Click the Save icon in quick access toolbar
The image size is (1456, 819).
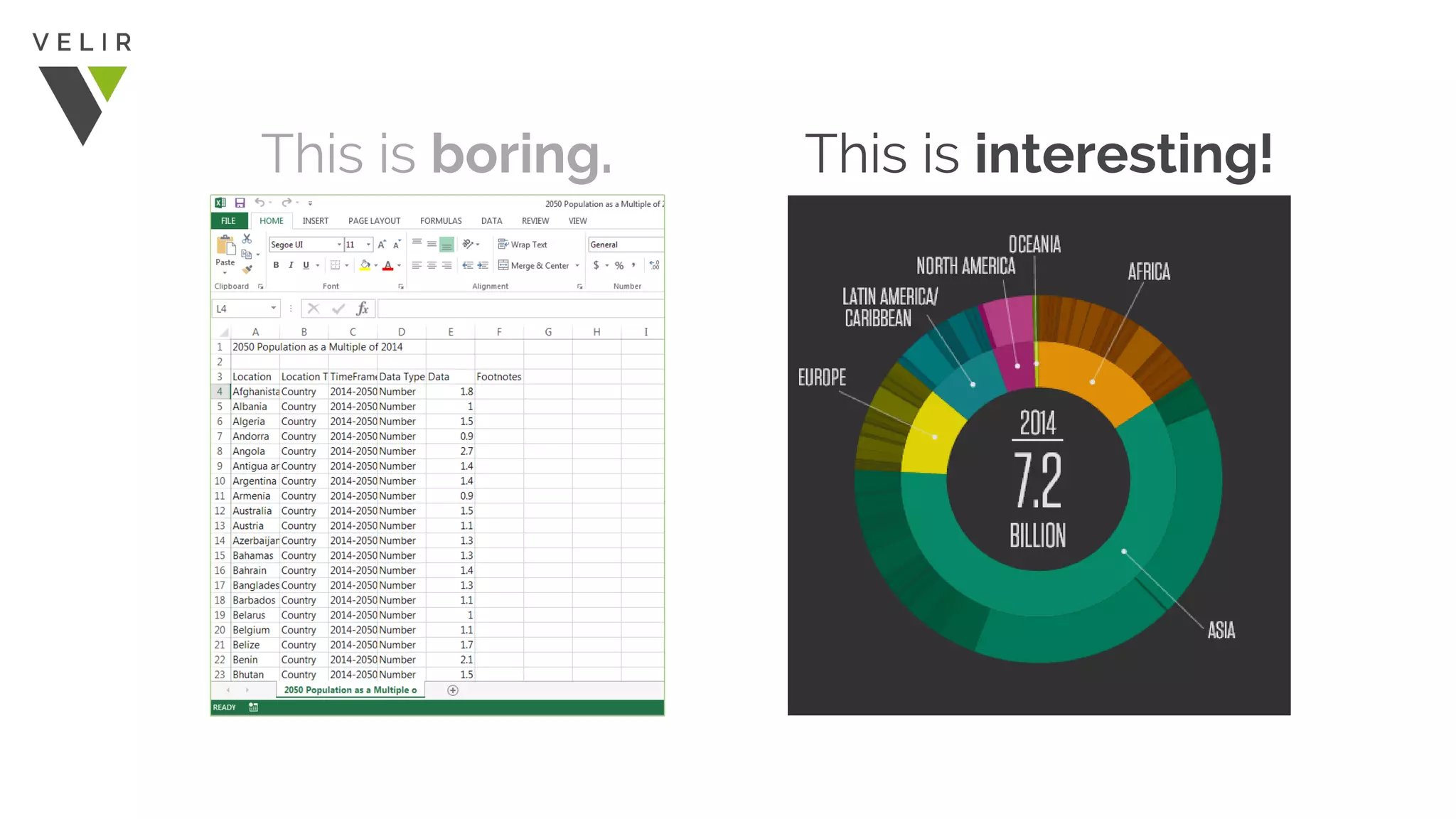coord(240,203)
